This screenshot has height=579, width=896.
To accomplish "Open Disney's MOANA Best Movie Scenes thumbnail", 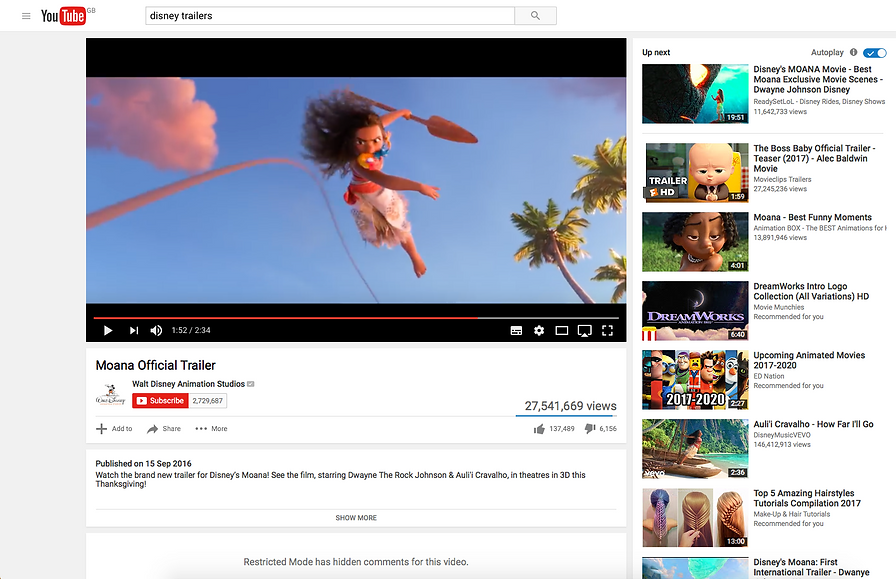I will pyautogui.click(x=695, y=94).
